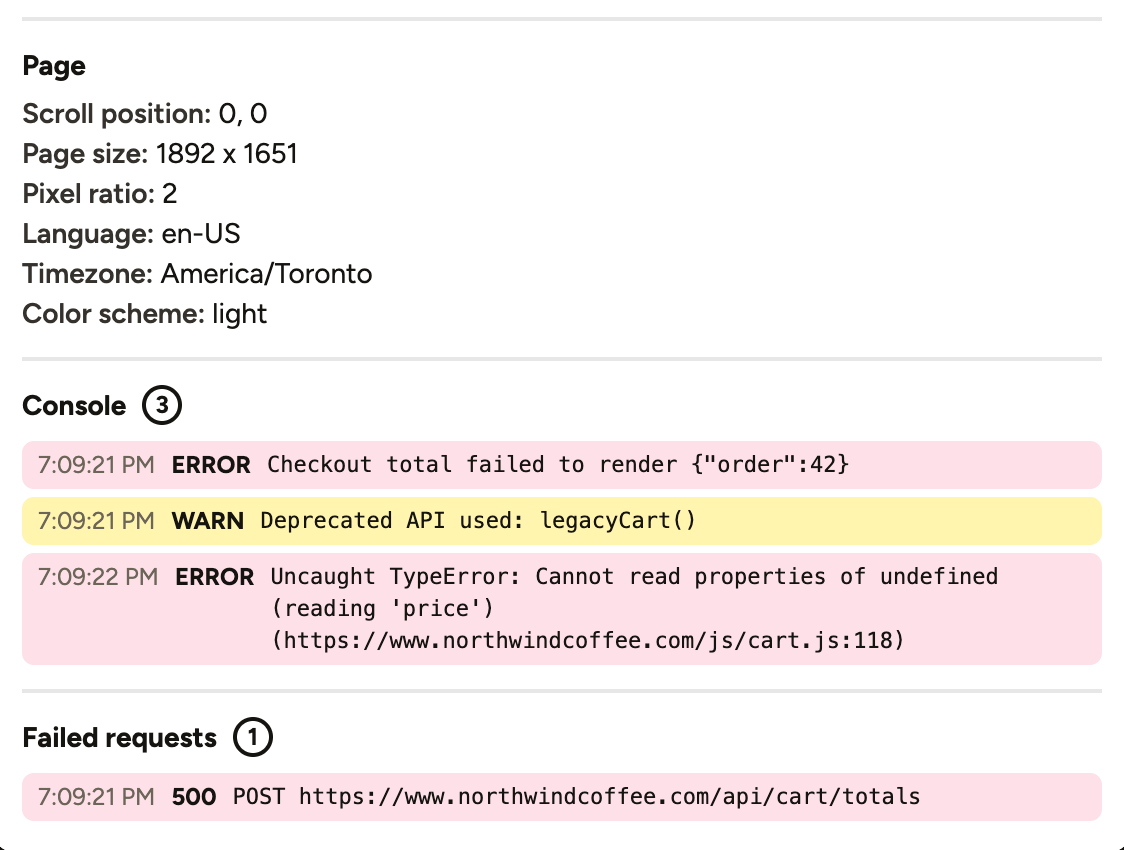The image size is (1124, 850).
Task: Click the Console count badge showing 3
Action: pyautogui.click(x=162, y=406)
